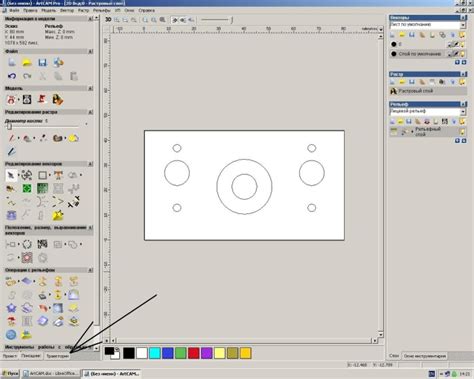Click the create rectangle vector tool
This screenshot has height=379, width=474.
point(42,175)
